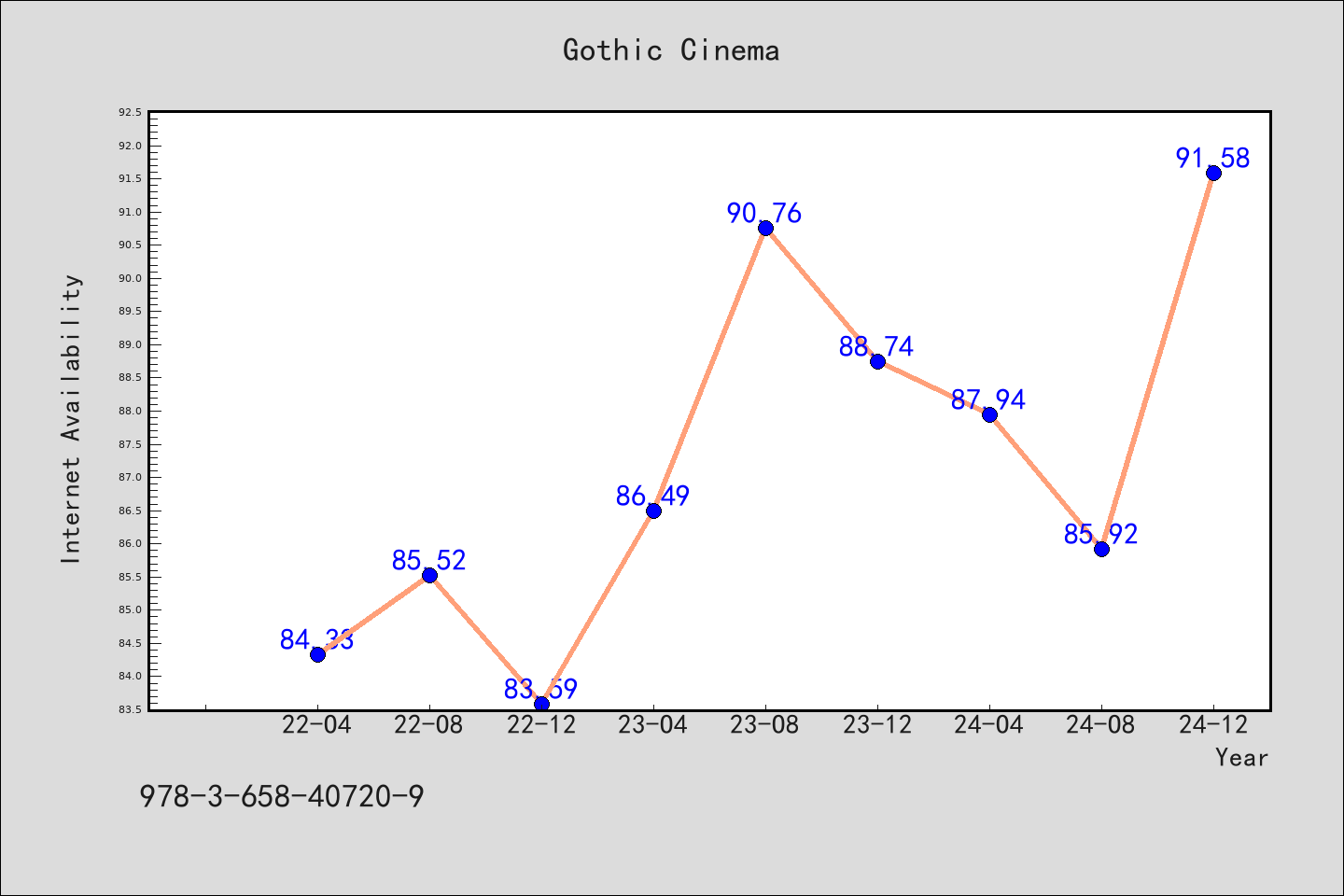Click the 87.94 data marker

coord(989,414)
